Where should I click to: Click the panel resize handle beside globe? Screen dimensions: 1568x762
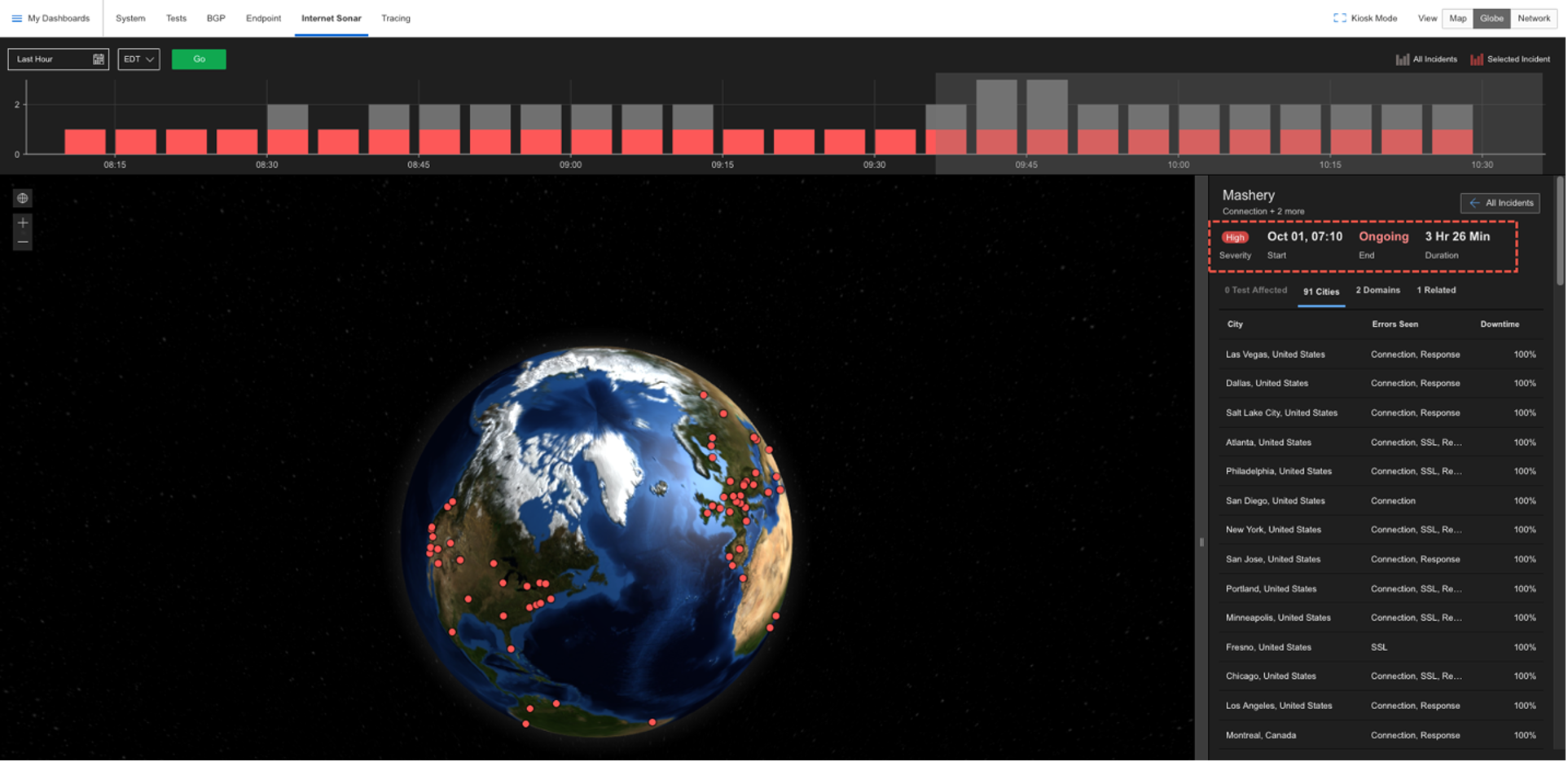point(1201,542)
